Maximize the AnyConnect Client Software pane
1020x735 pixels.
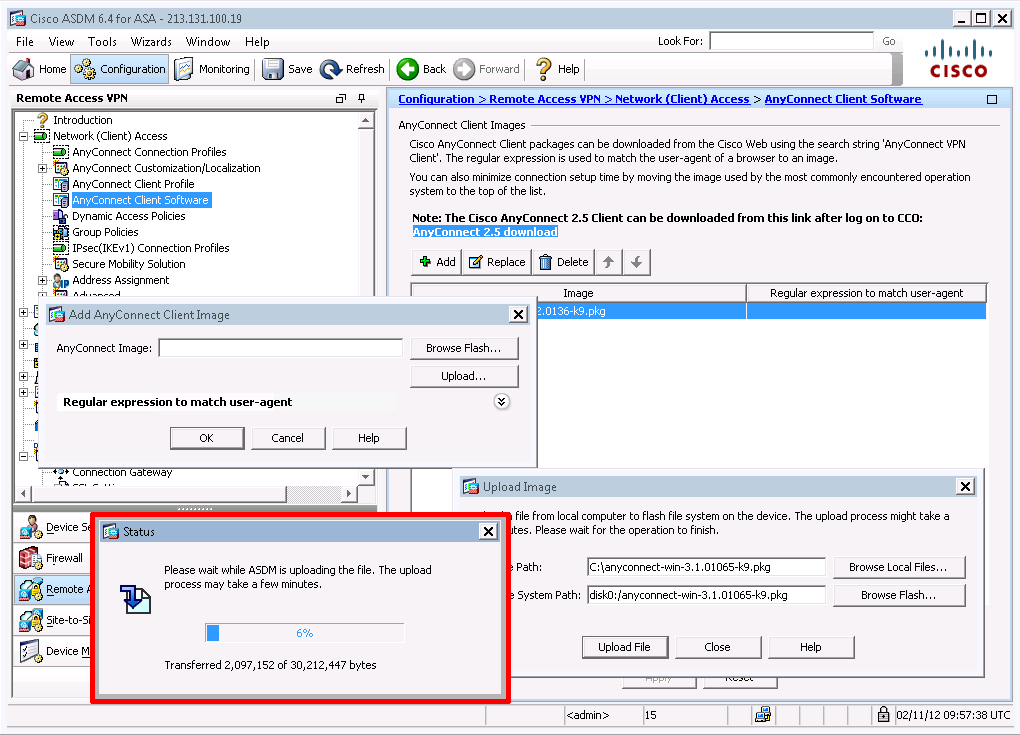coord(992,100)
